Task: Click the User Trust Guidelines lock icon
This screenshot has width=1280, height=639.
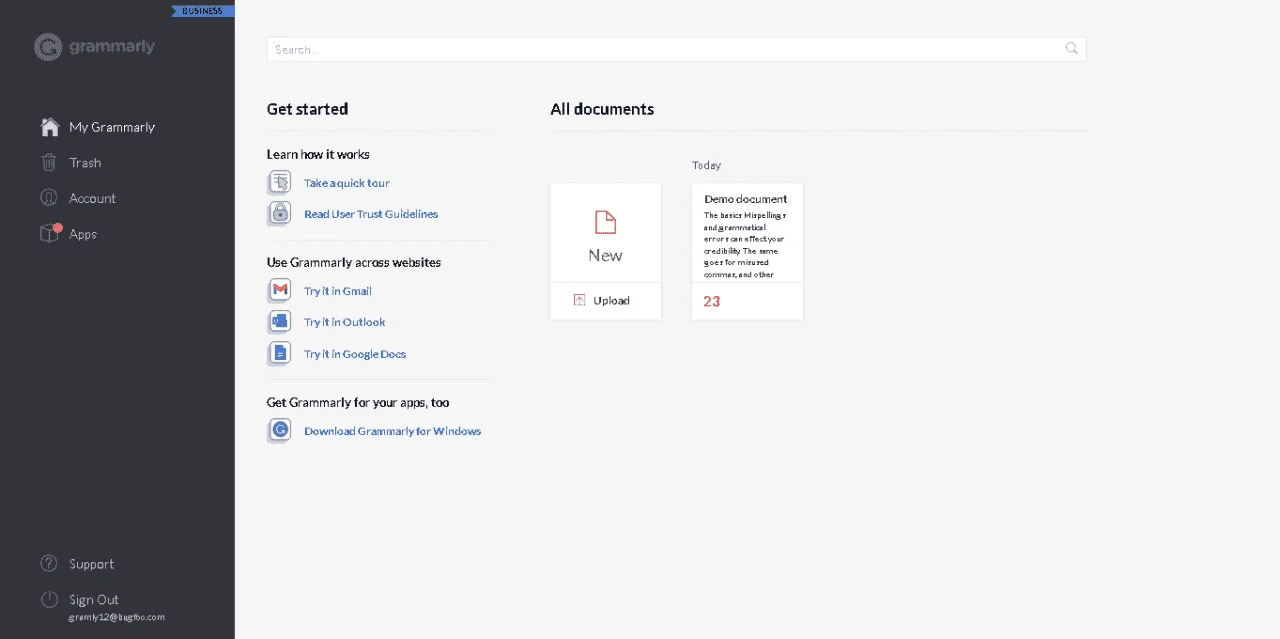Action: pos(280,213)
